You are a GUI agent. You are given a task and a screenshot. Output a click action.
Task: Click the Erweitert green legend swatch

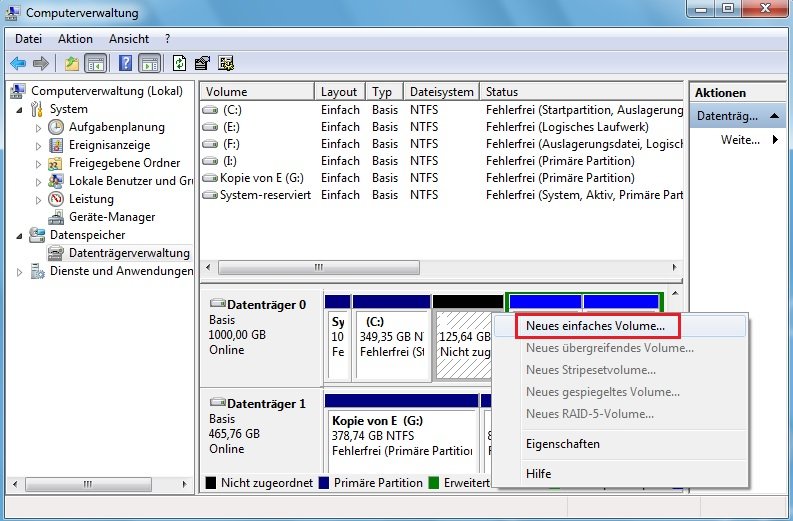[x=433, y=483]
